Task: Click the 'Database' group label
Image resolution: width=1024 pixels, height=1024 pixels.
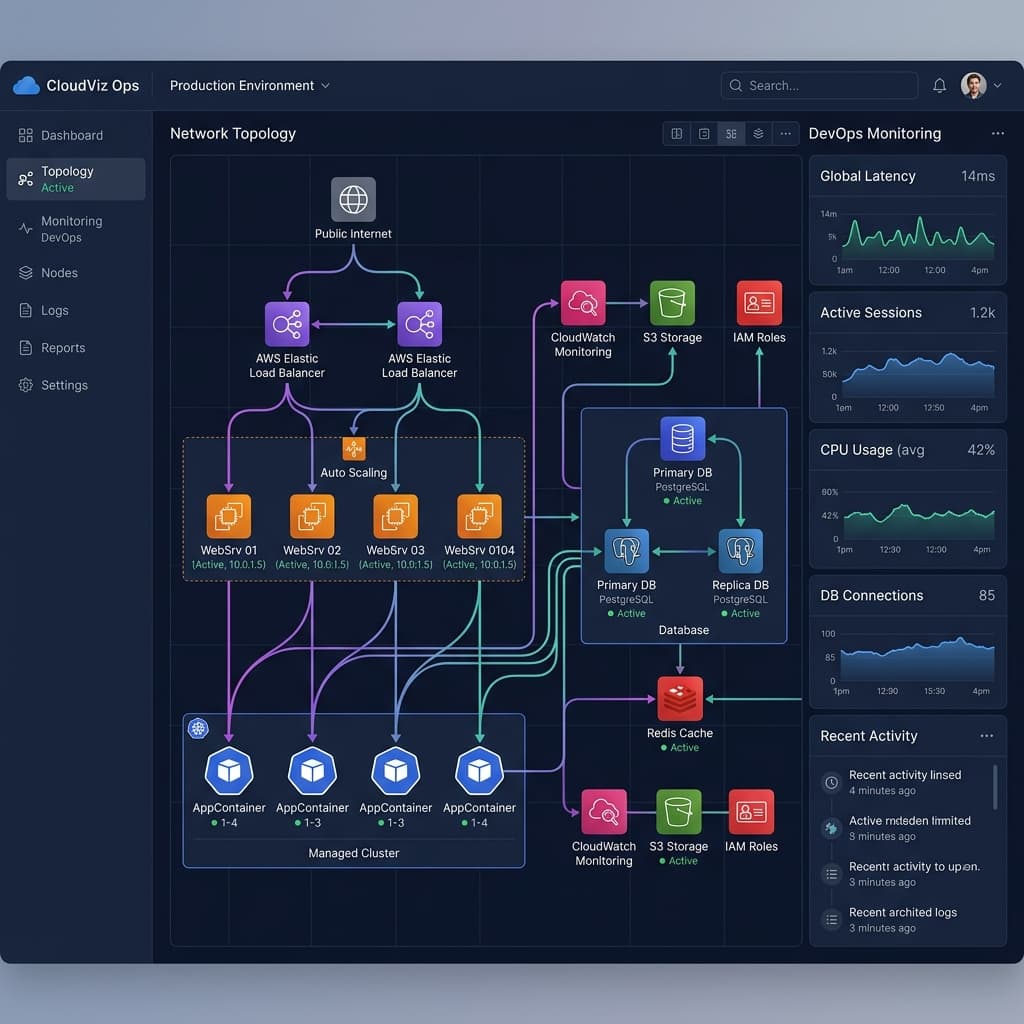Action: (683, 630)
